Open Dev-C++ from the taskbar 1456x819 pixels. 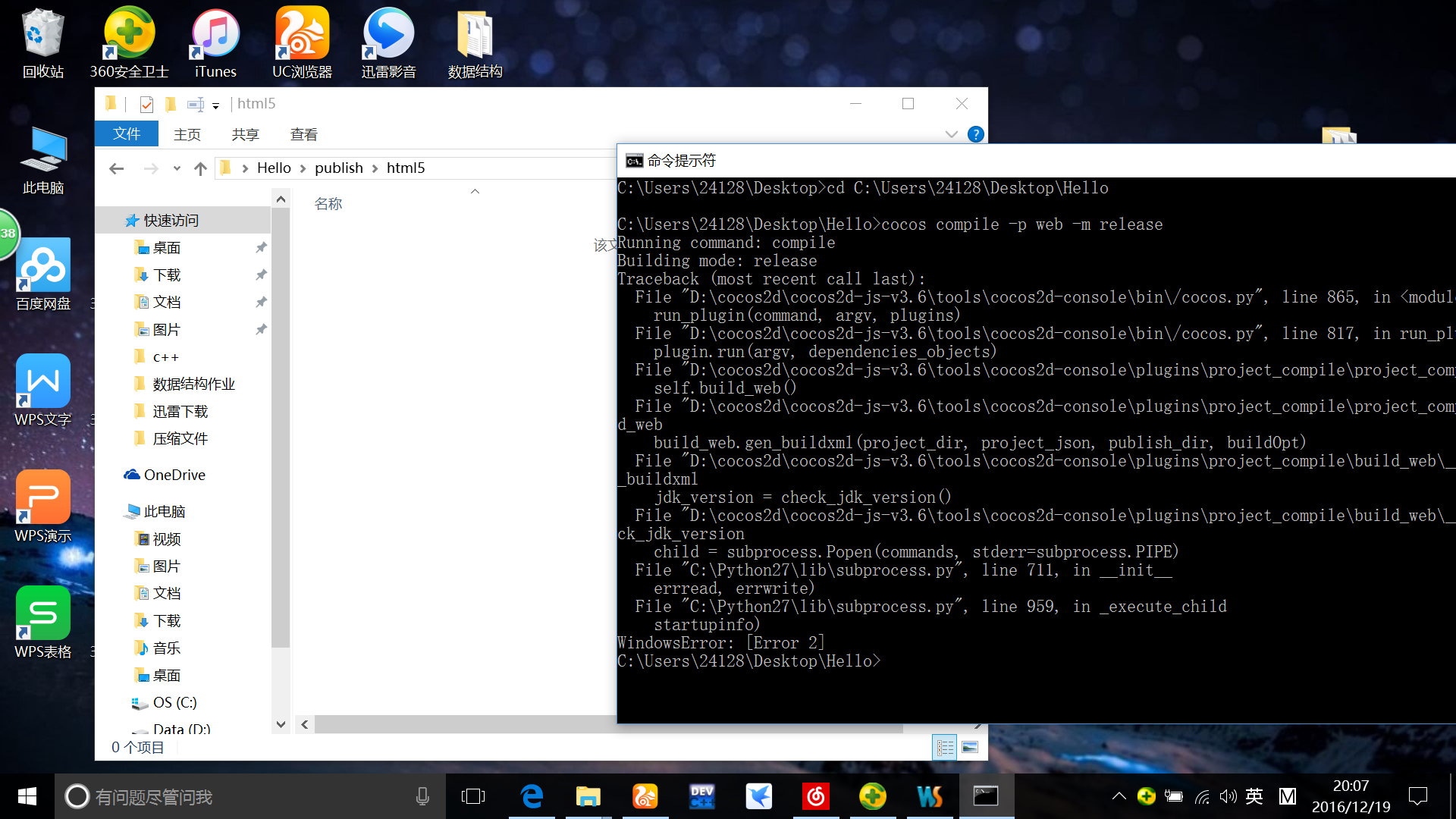pos(701,796)
